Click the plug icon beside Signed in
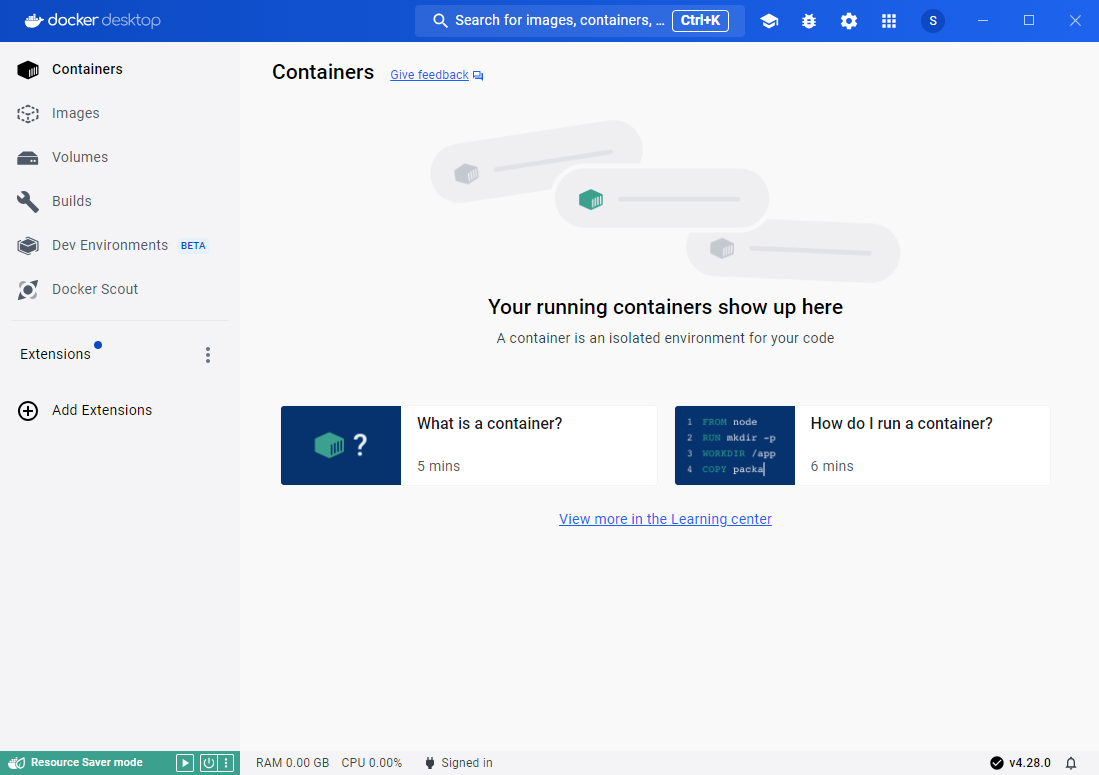The image size is (1099, 775). coord(430,763)
